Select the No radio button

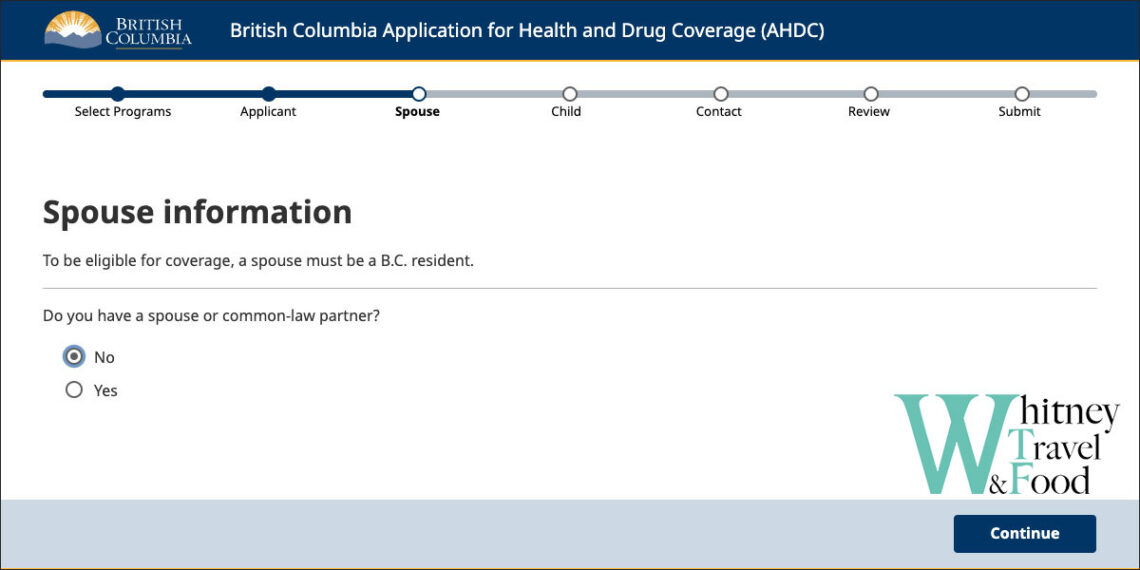[74, 357]
